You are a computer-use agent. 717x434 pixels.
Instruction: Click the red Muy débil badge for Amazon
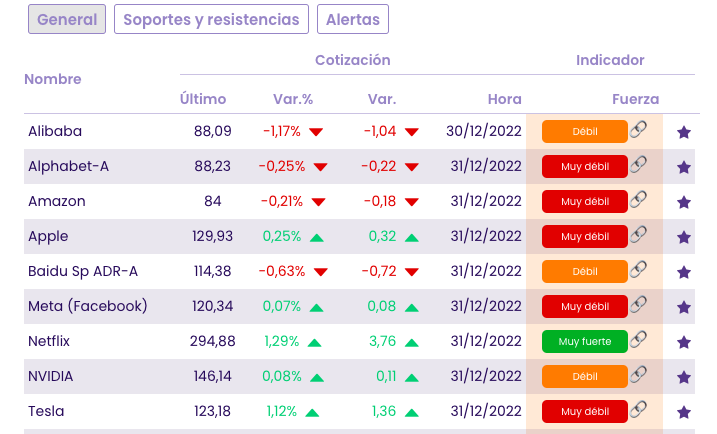tap(584, 202)
